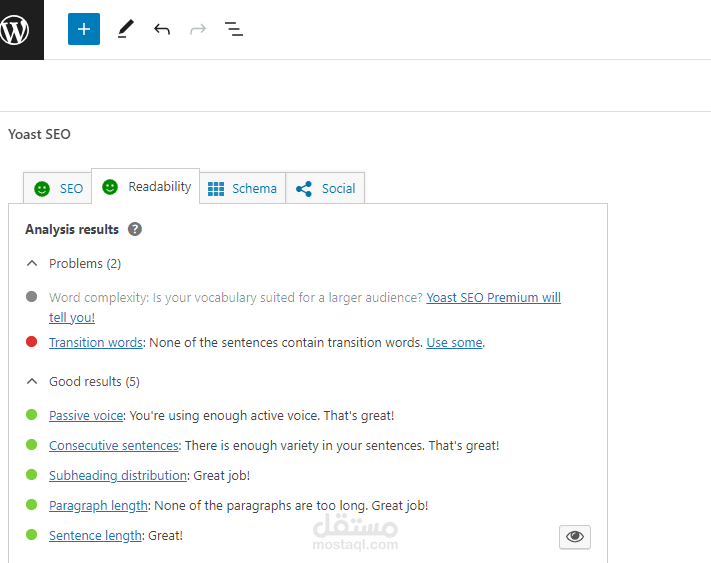Select the pencil Tools icon
711x563 pixels.
pos(126,29)
